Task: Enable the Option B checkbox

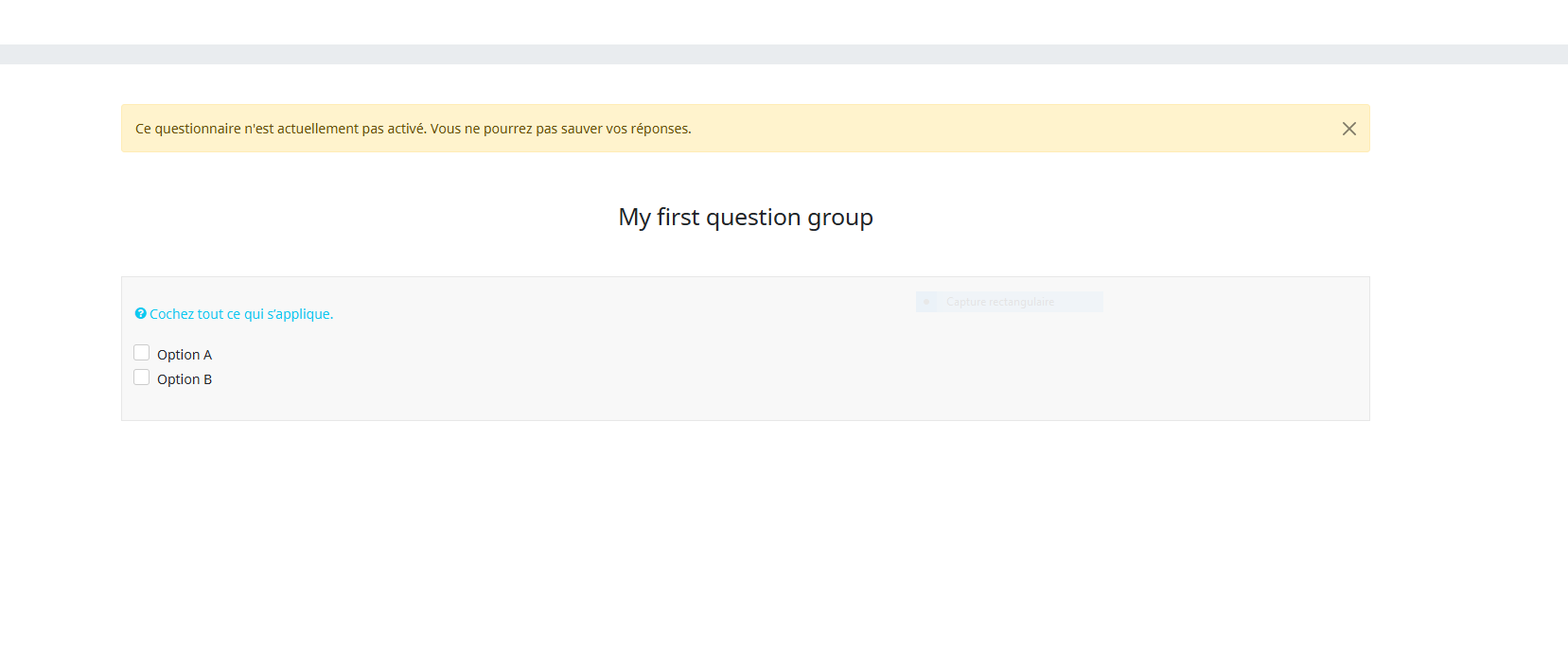Action: click(x=142, y=377)
